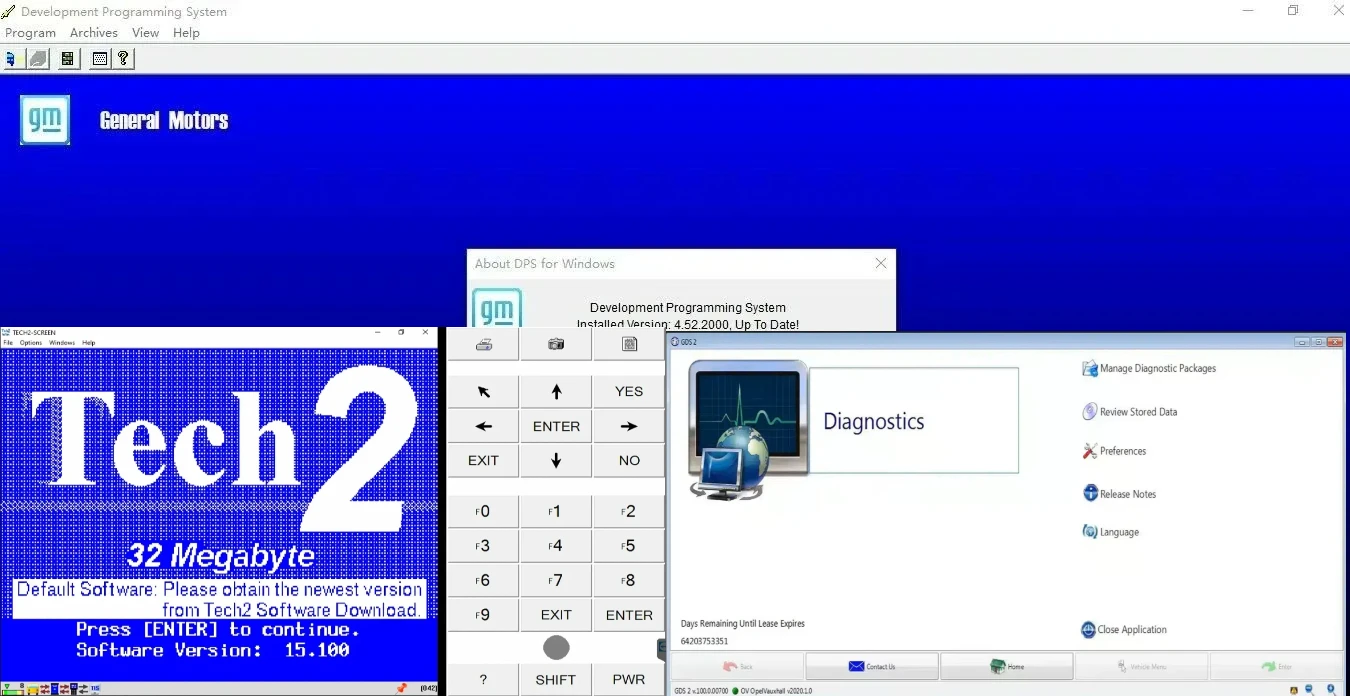Open Manage Diagnostic Packages in GDS 2

click(x=1149, y=369)
